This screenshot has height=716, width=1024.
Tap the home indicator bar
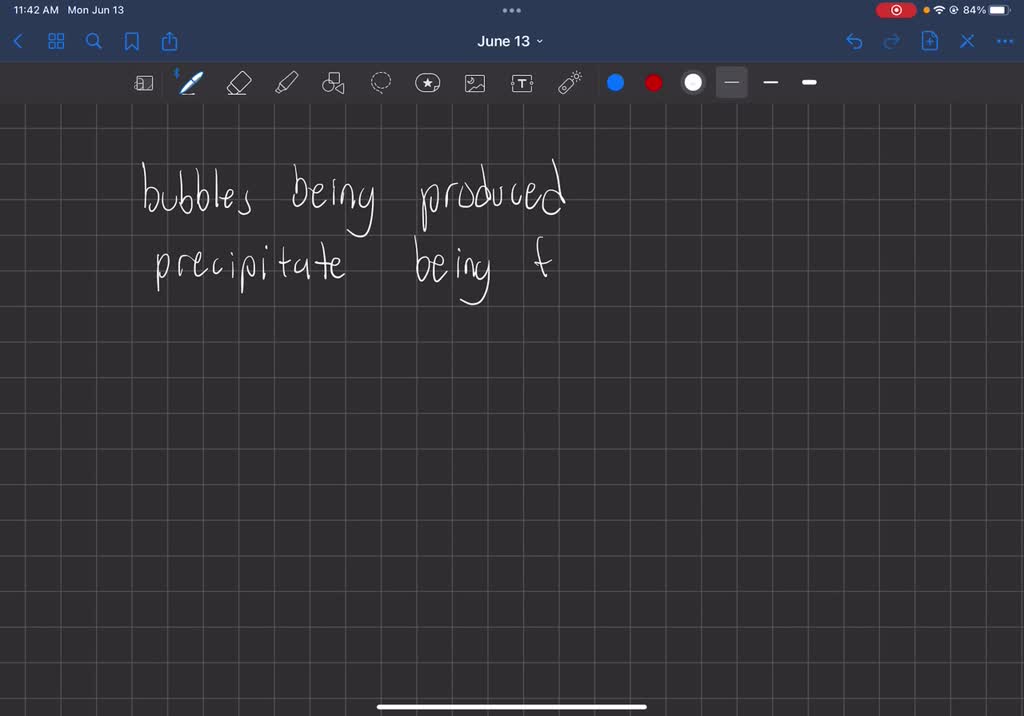point(512,706)
